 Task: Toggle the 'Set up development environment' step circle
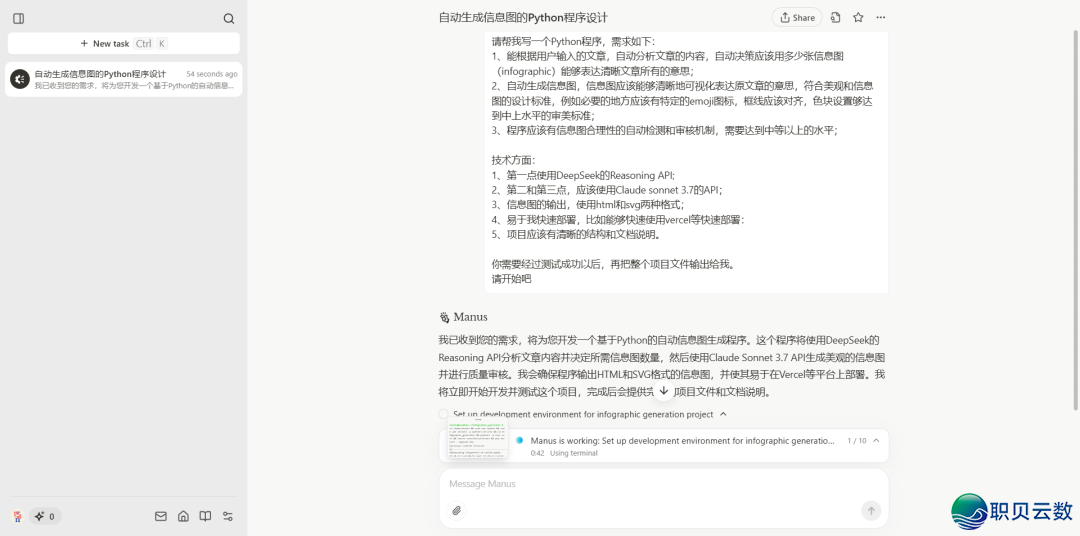pyautogui.click(x=443, y=414)
